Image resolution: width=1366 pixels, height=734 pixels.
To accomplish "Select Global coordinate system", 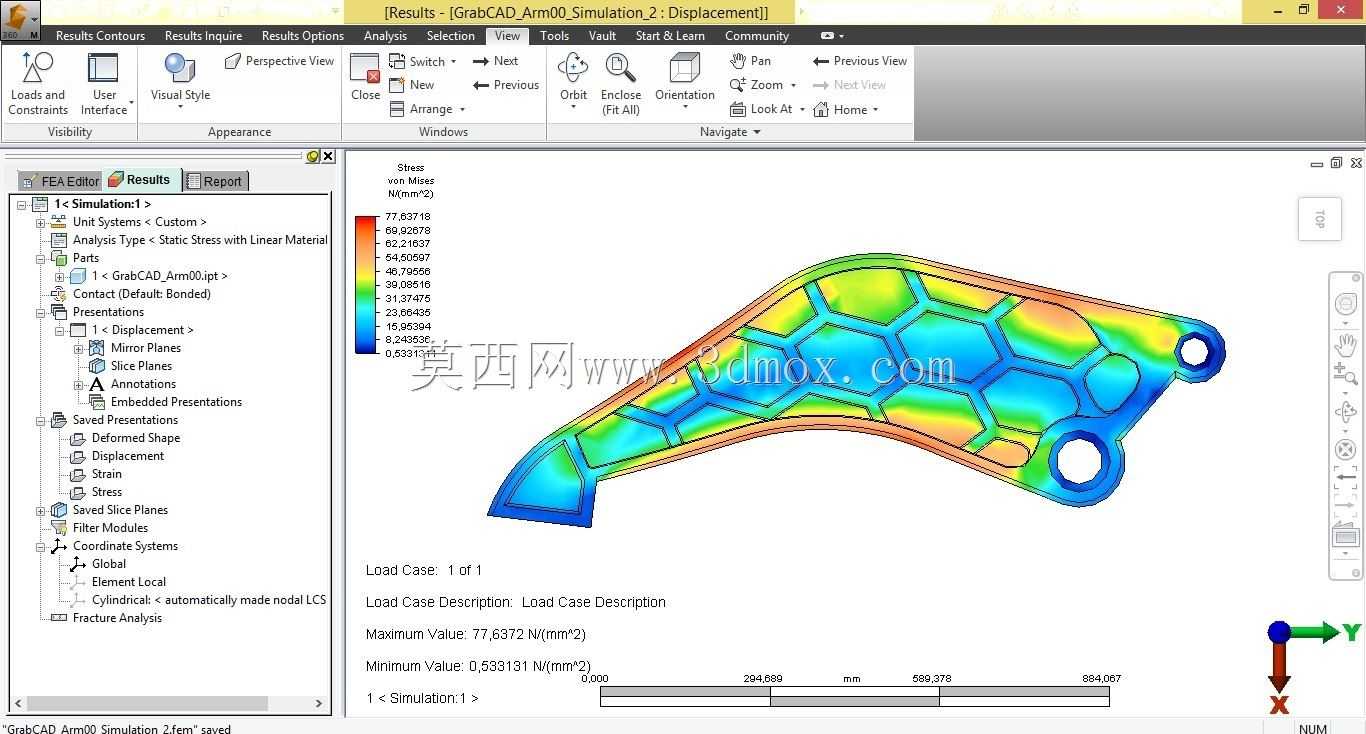I will [98, 564].
